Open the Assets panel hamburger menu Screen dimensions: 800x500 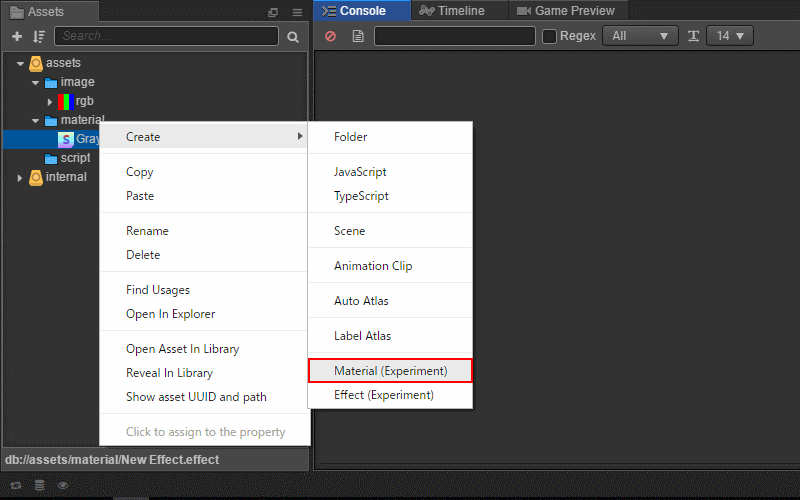pos(297,13)
